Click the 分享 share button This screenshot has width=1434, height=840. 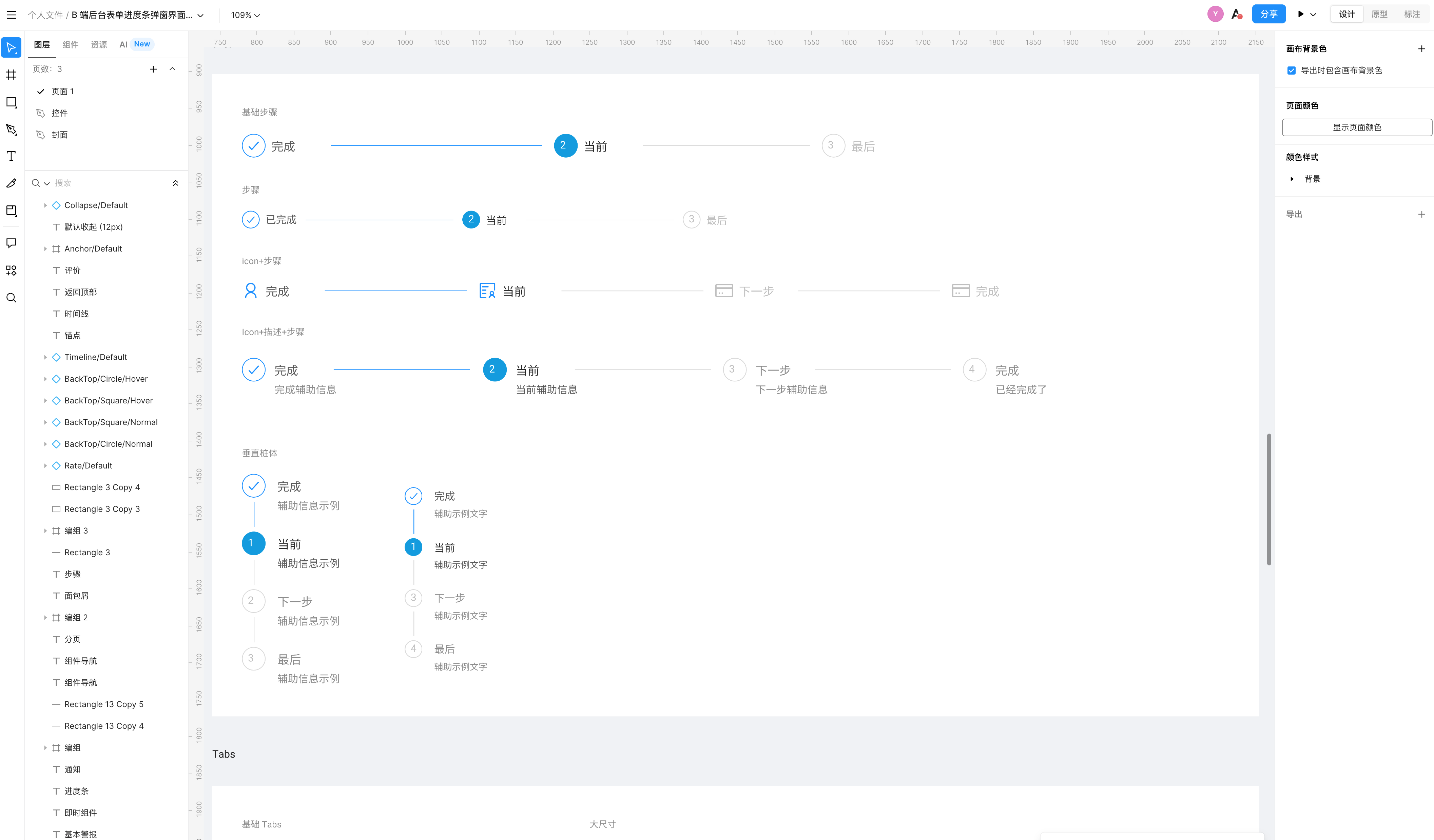point(1268,14)
